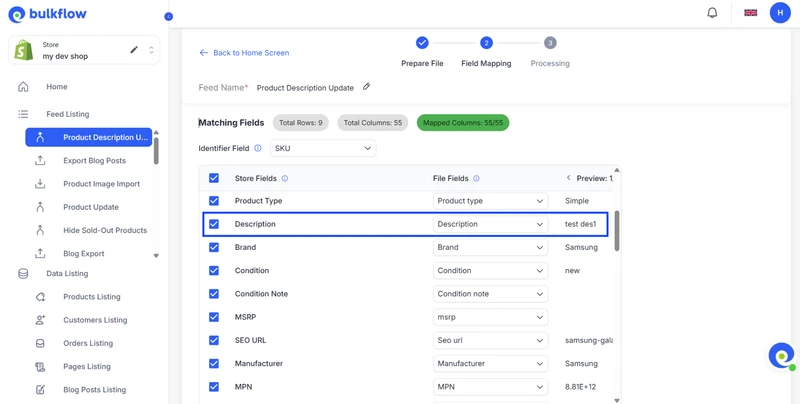Open the chat support widget

(x=782, y=356)
